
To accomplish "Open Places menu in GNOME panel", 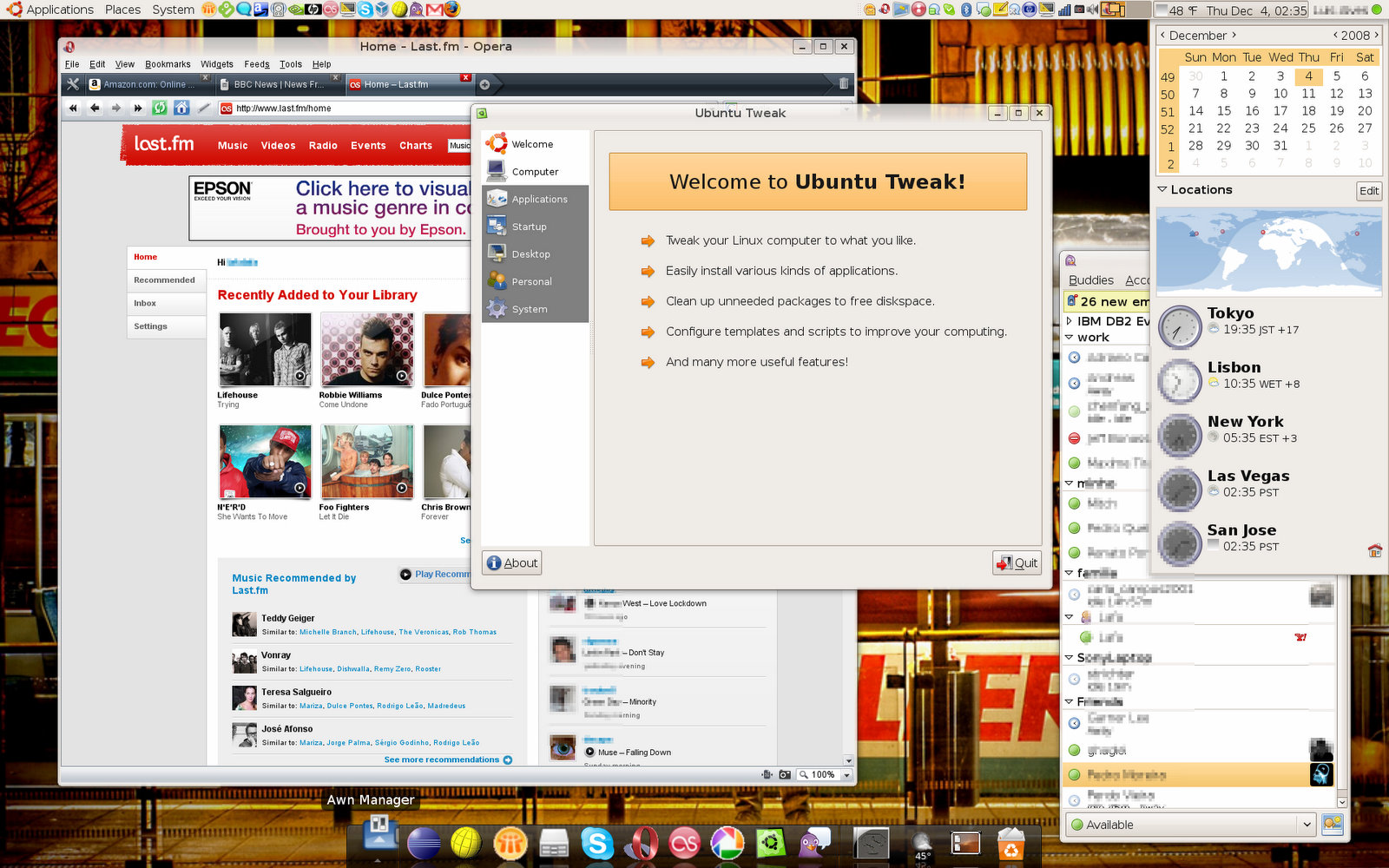I will (122, 10).
